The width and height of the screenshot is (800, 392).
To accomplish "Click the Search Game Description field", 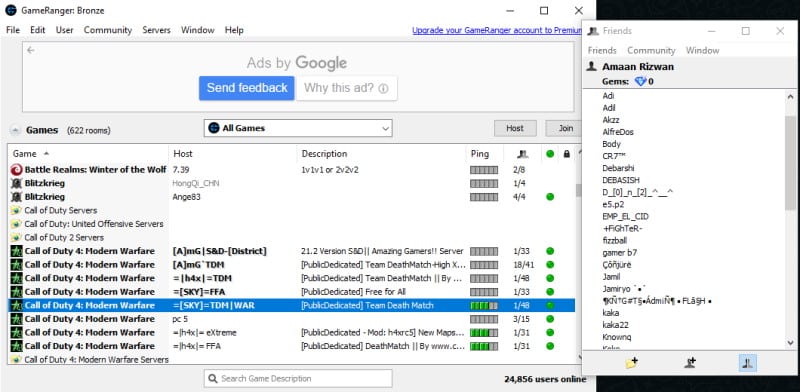I will coord(298,379).
